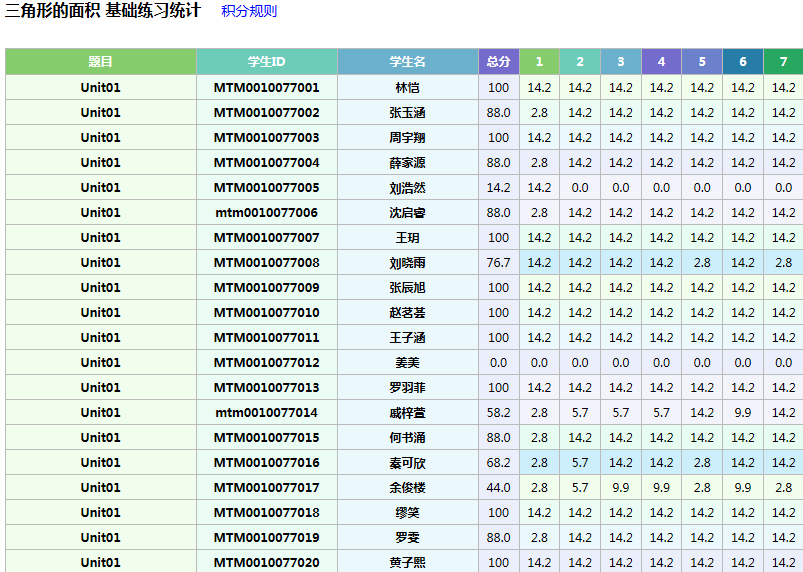Select student ID MTM0010077010

267,313
